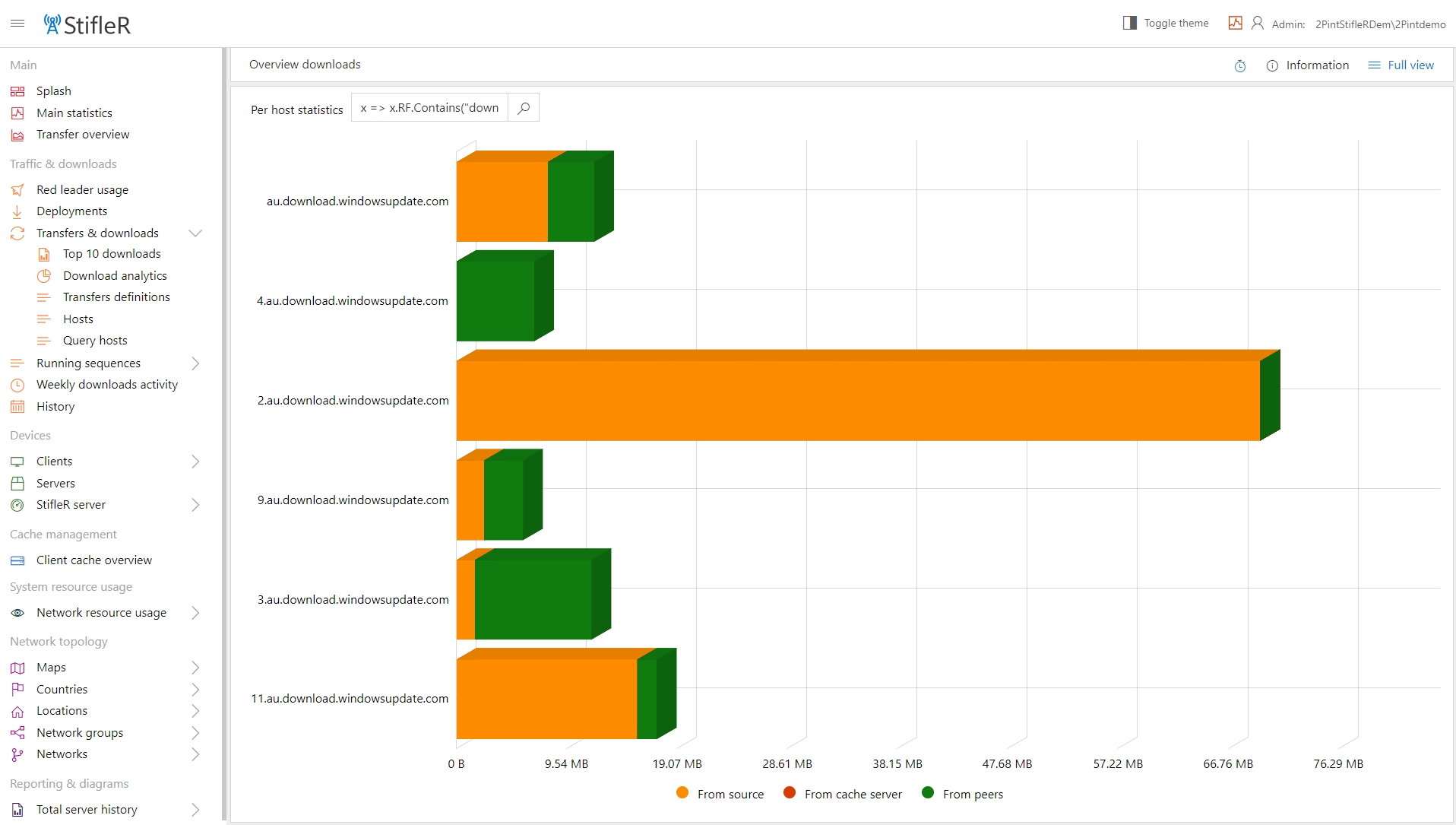Expand the Running sequences submenu
The height and width of the screenshot is (825, 1456).
tap(195, 363)
